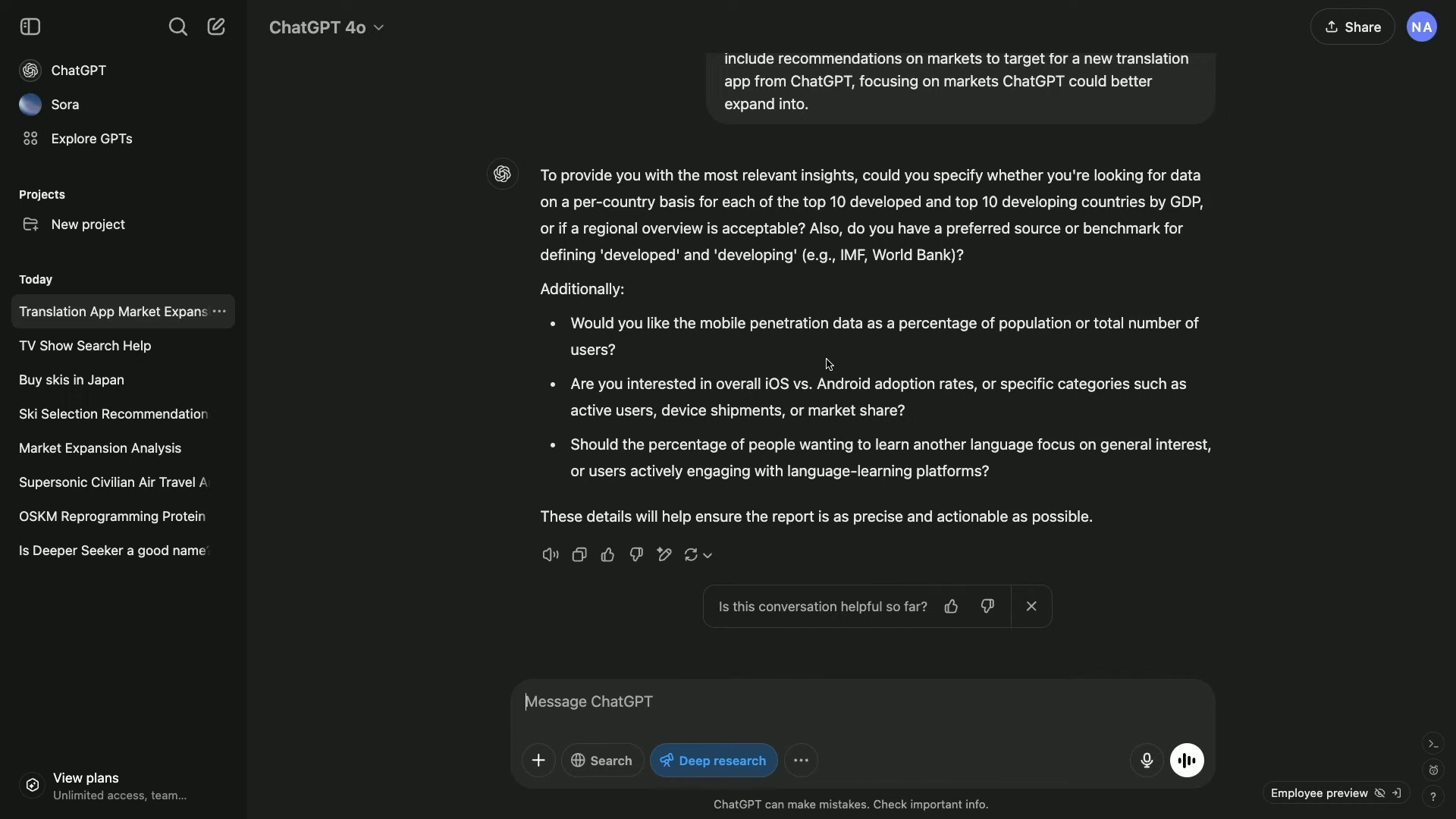Toggle the Deep research mode

click(714, 761)
